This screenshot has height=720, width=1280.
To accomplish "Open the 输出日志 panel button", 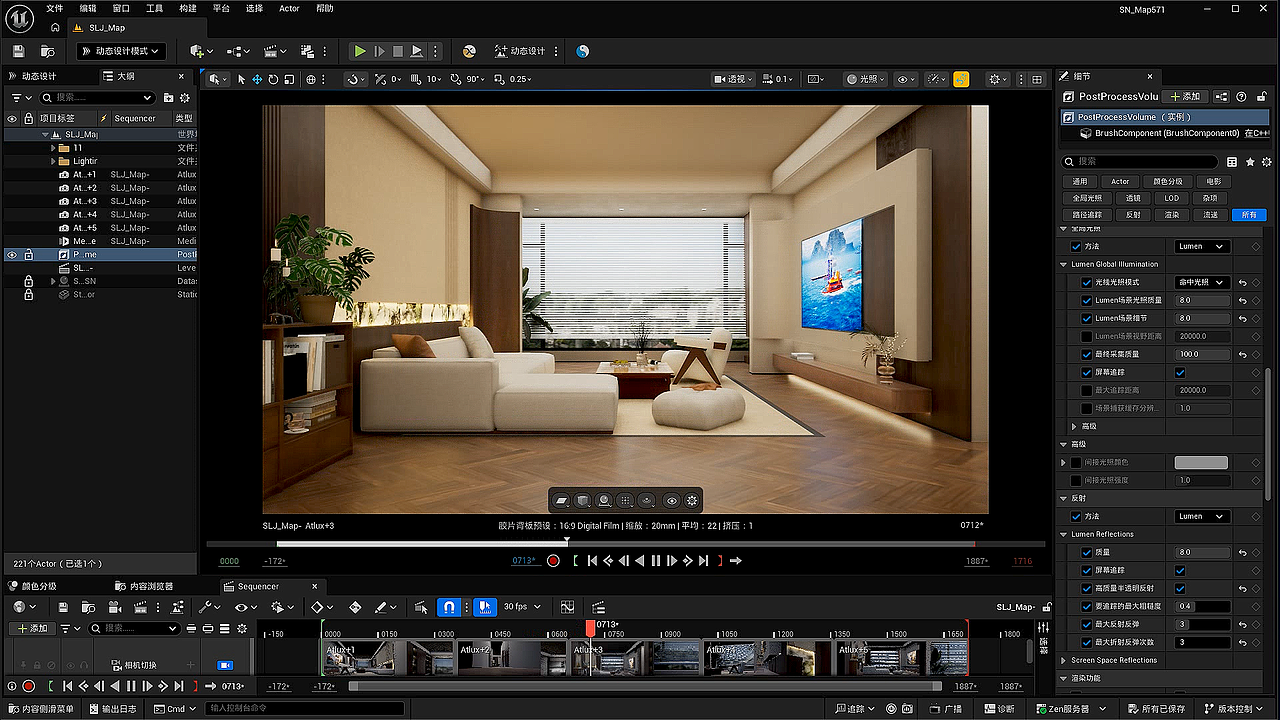I will pyautogui.click(x=115, y=709).
